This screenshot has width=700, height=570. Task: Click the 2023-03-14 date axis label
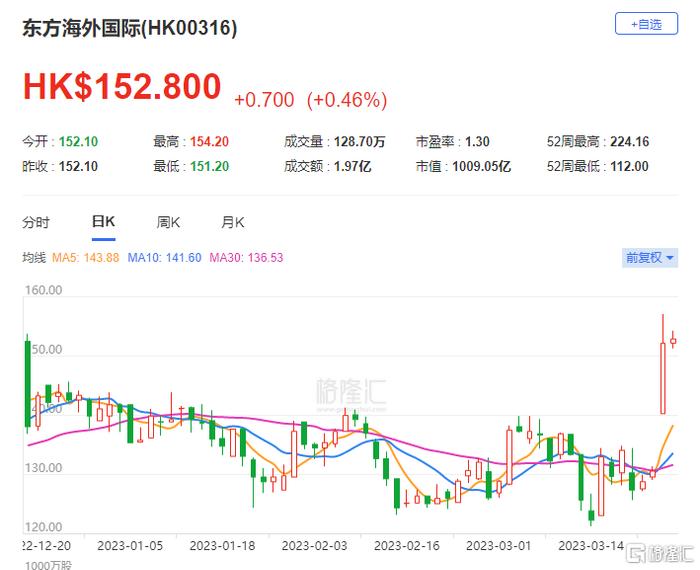[591, 545]
